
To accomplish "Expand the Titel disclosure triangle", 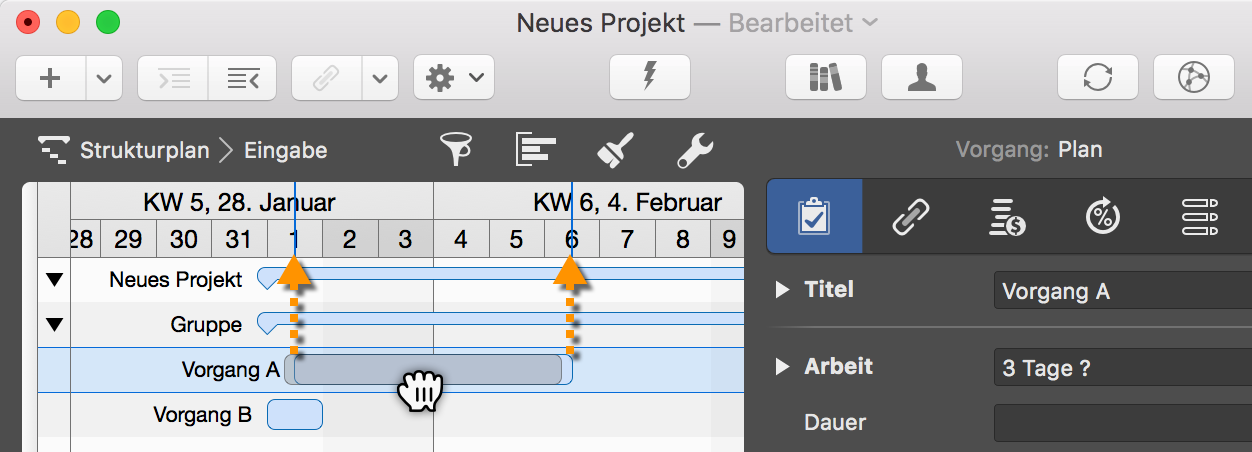I will pos(783,290).
